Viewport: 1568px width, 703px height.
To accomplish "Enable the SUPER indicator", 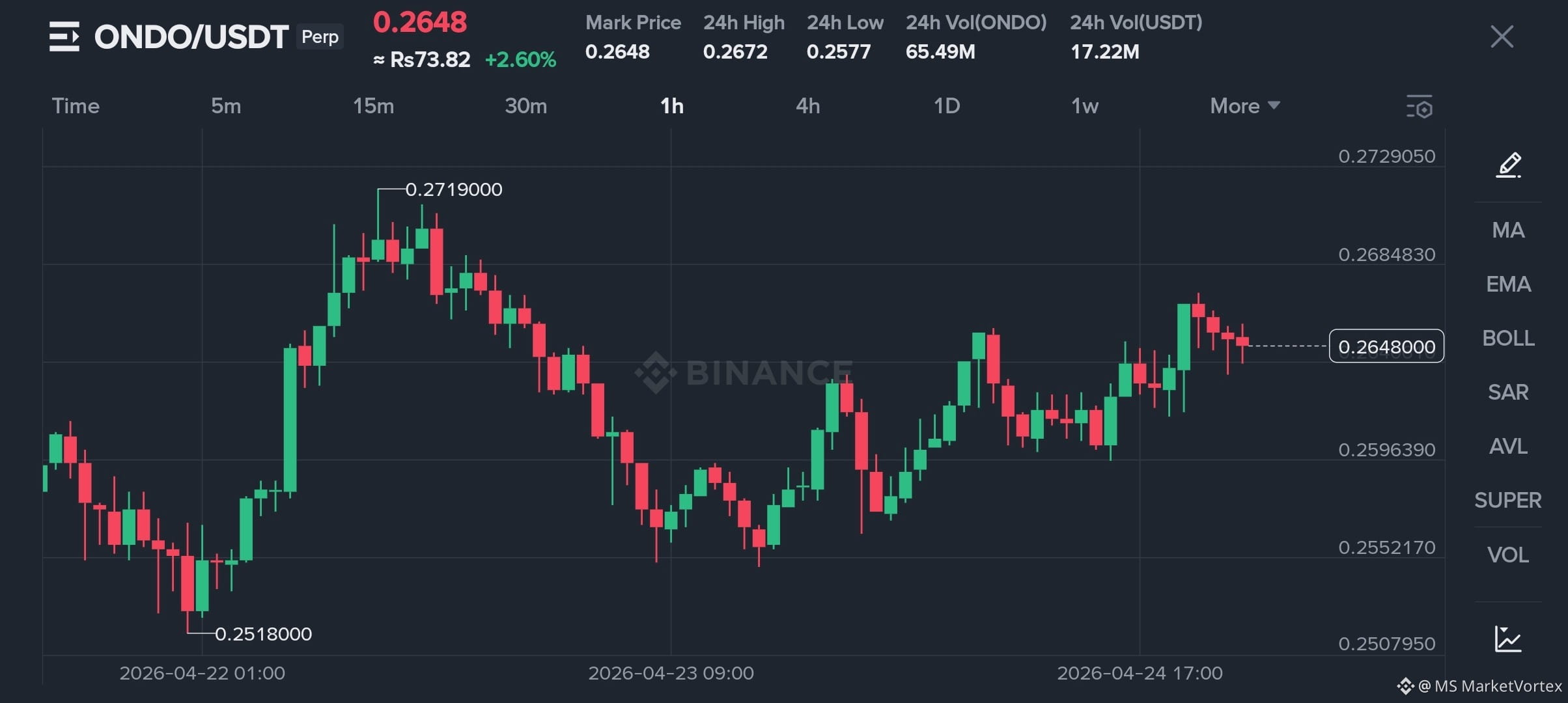I will [x=1508, y=500].
